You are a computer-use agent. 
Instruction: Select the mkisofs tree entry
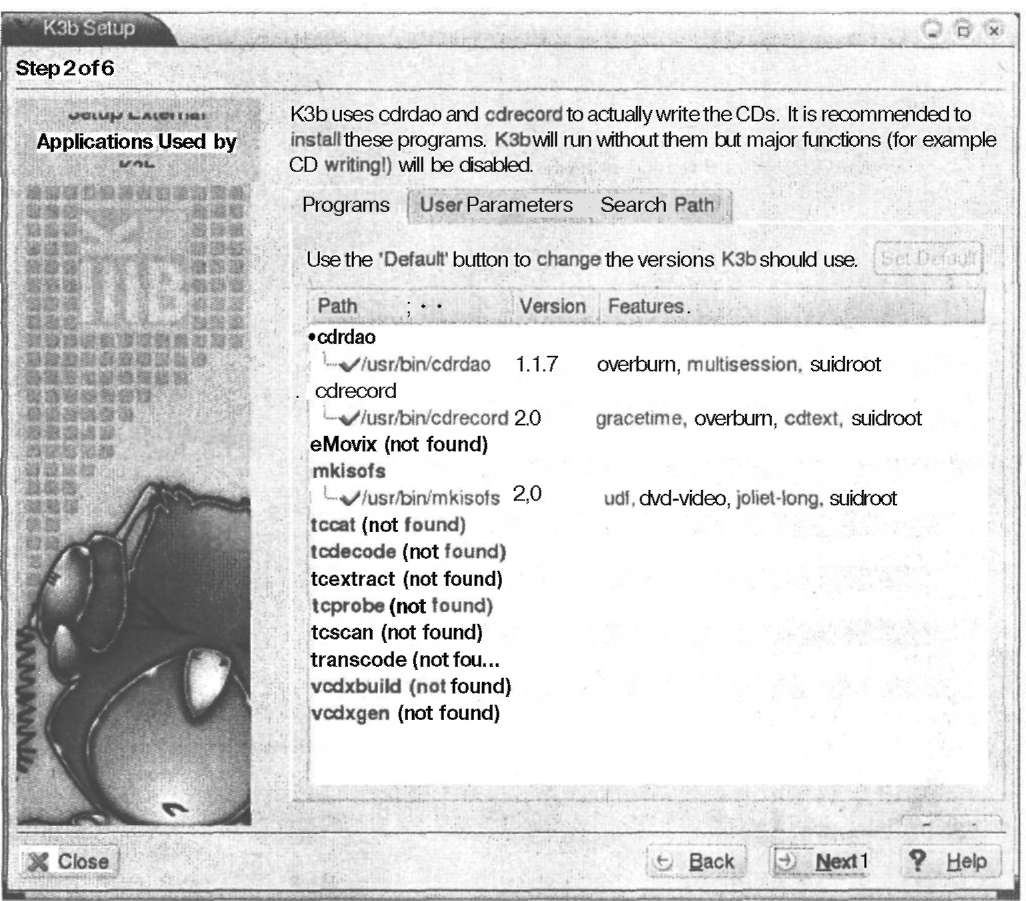tap(349, 471)
